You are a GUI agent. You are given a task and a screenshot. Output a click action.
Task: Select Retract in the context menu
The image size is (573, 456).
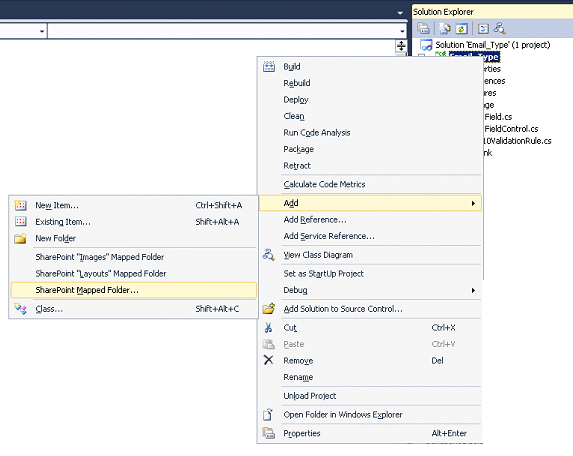(370, 166)
